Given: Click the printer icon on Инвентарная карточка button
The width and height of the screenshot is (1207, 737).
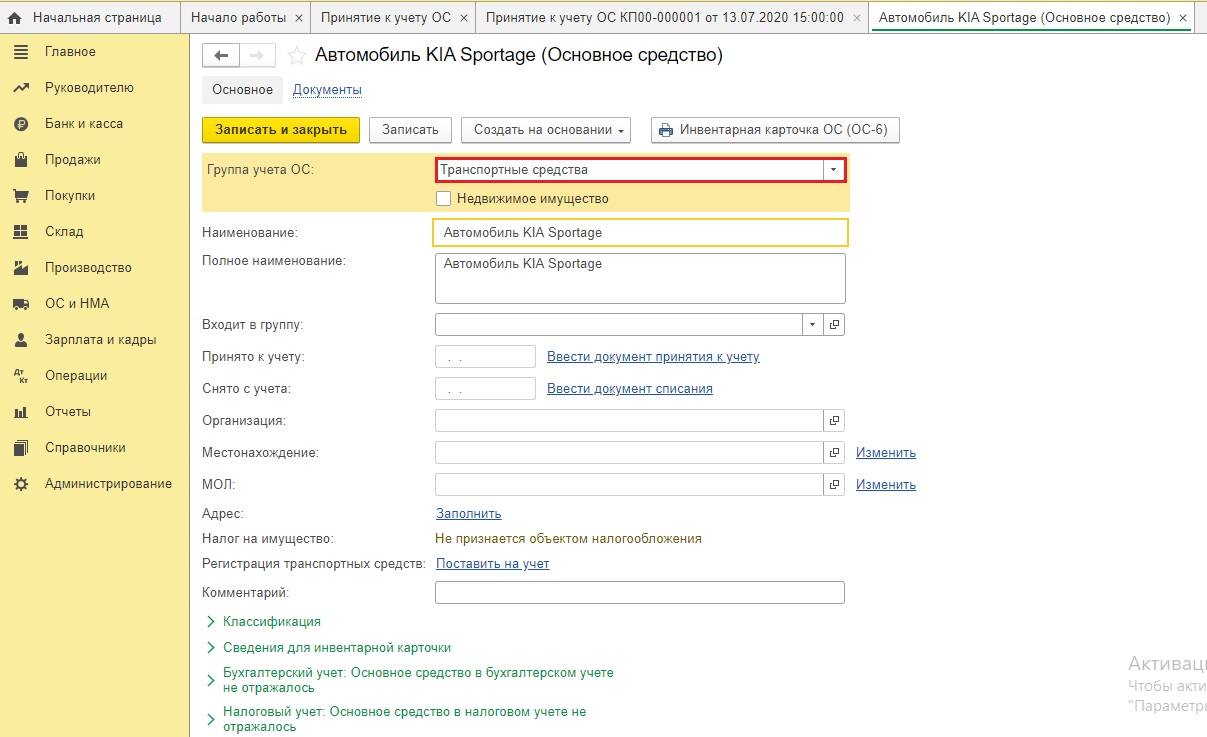Looking at the screenshot, I should tap(667, 130).
